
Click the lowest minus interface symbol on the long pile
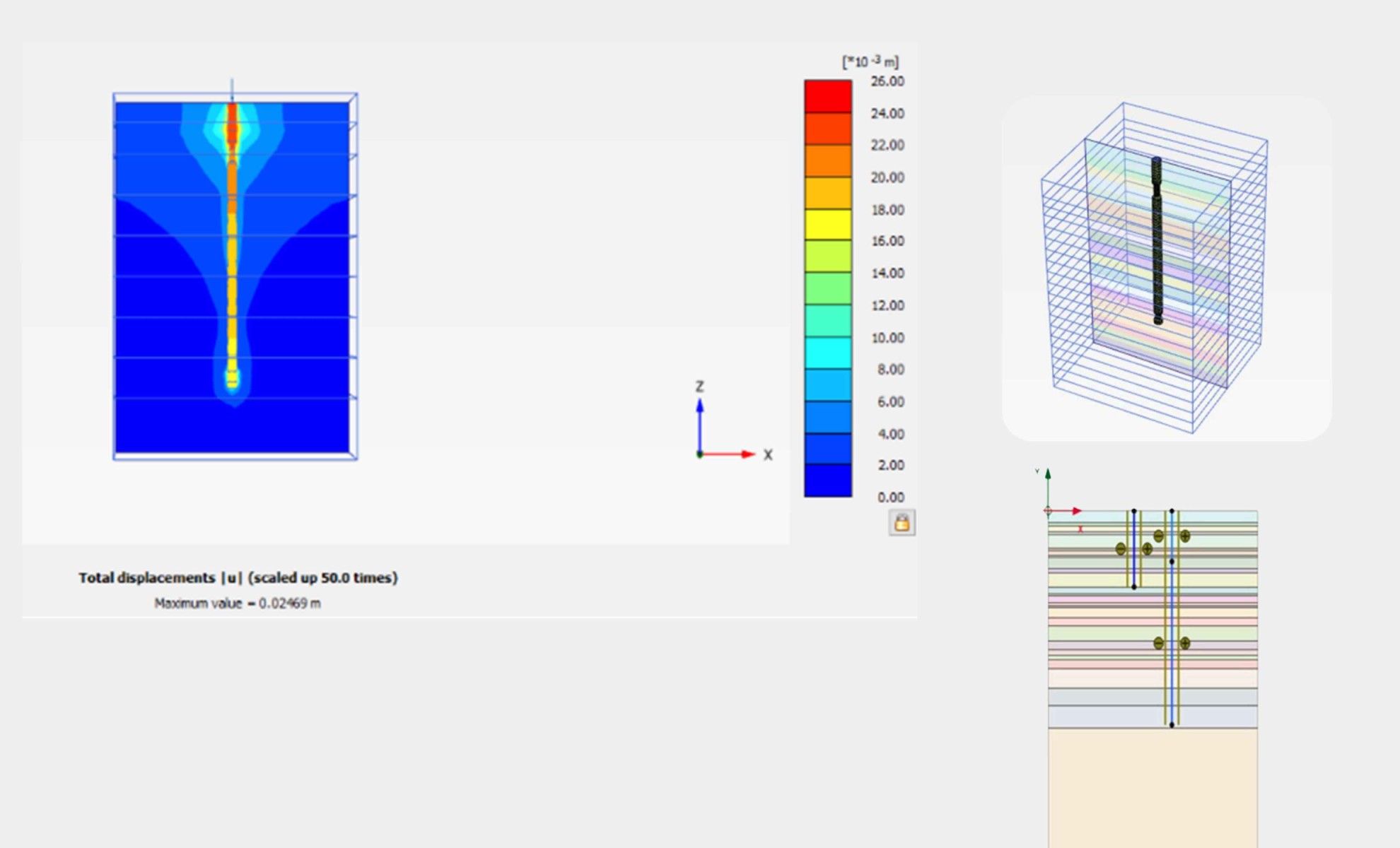(x=1158, y=643)
